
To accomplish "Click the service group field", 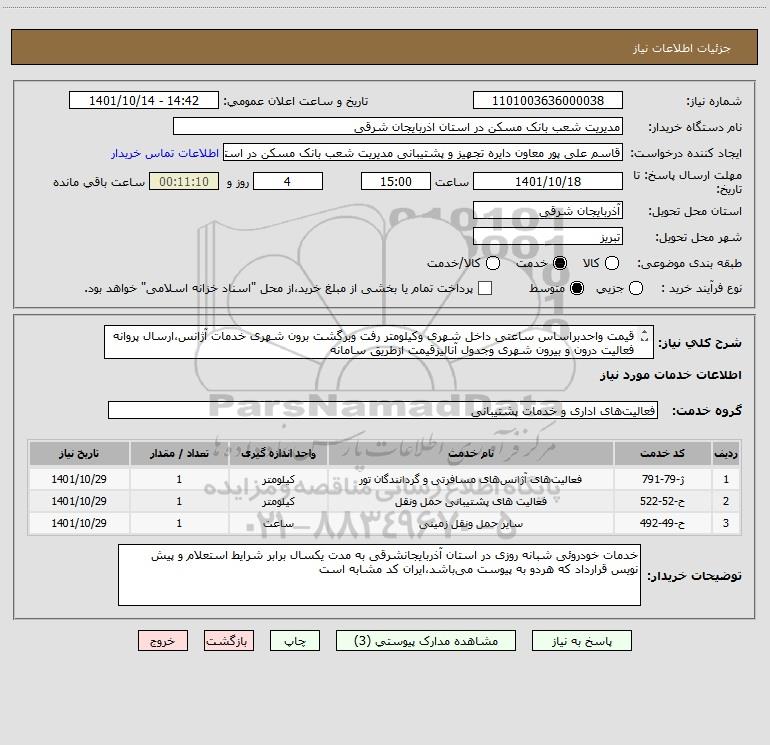I will [x=383, y=411].
